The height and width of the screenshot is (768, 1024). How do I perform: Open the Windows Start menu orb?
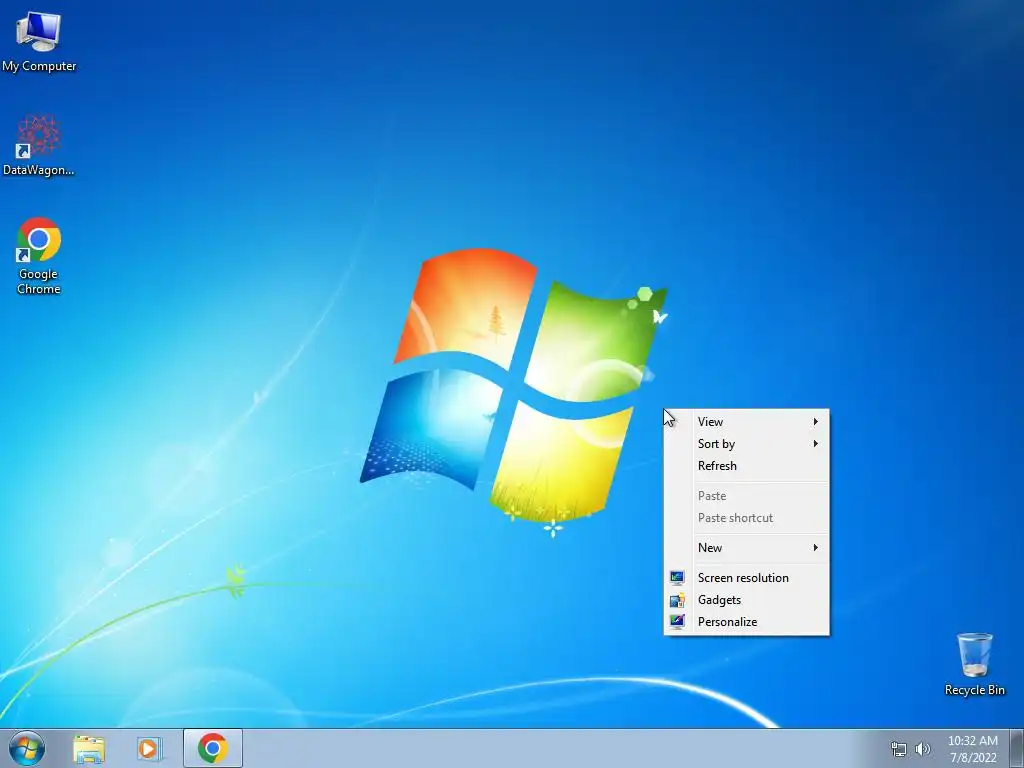(27, 748)
